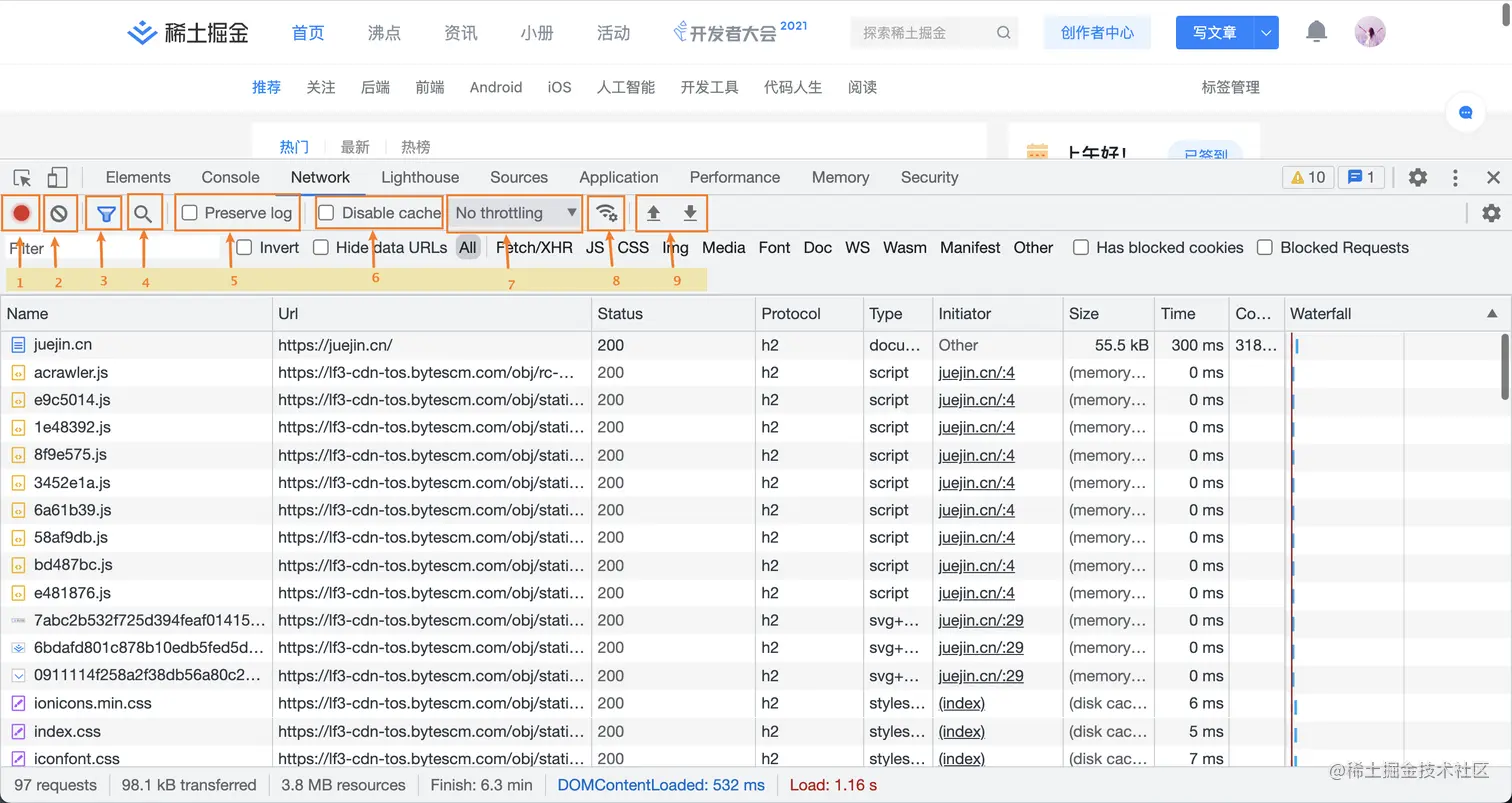Open network search magnifier in DevTools toolbar
The image size is (1512, 803).
coord(143,213)
